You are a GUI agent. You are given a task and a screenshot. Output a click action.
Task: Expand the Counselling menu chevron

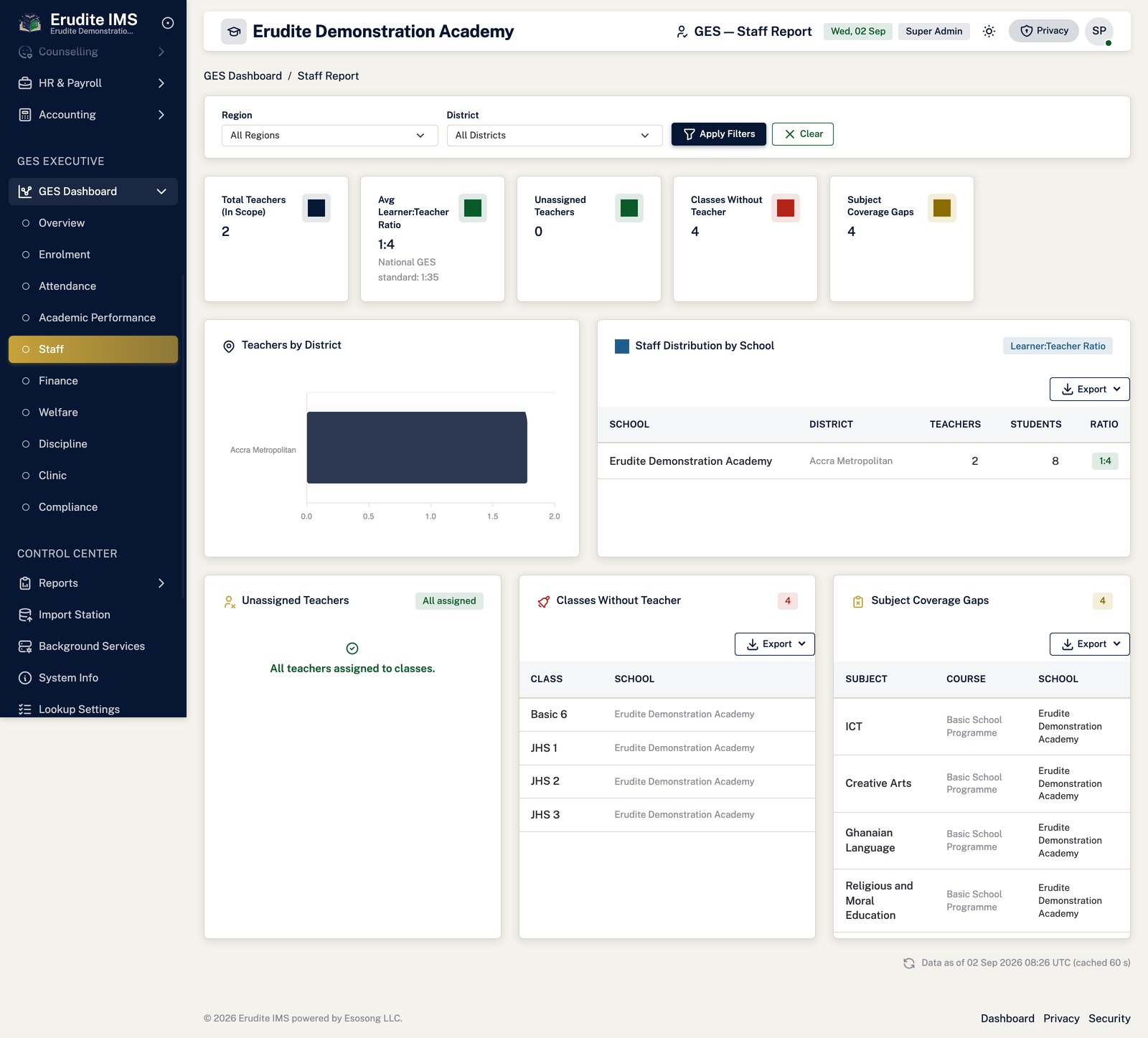(x=161, y=52)
